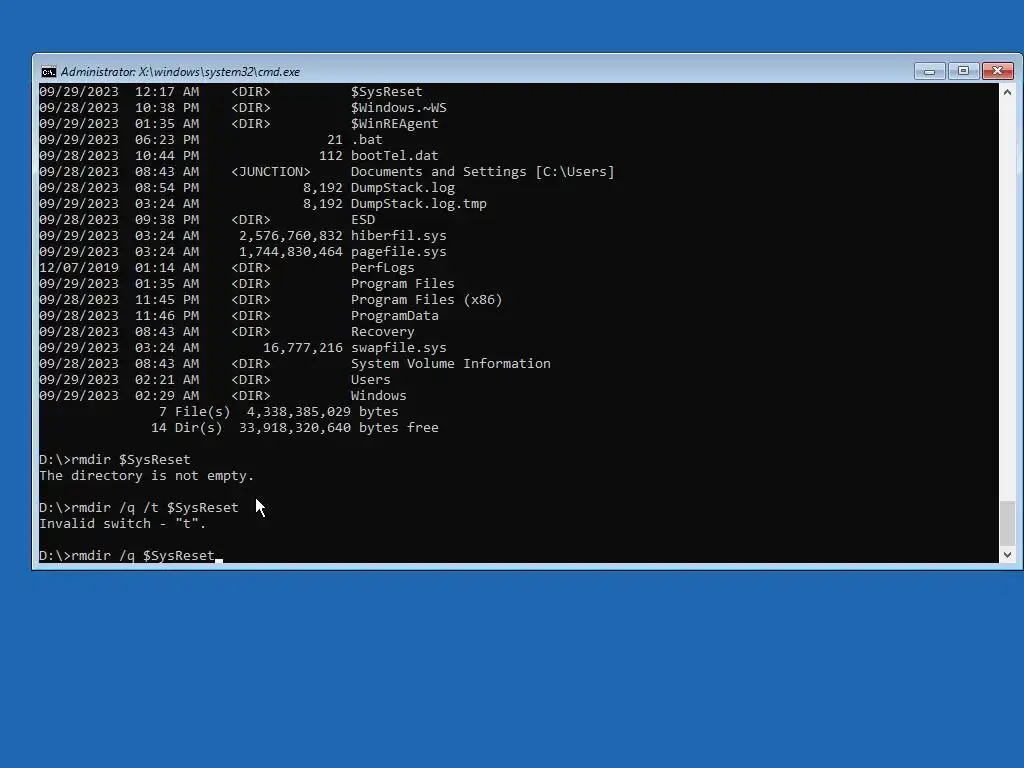Screen dimensions: 1024x768
Task: Click the 'PerfLogs' directory entry
Action: (x=383, y=268)
